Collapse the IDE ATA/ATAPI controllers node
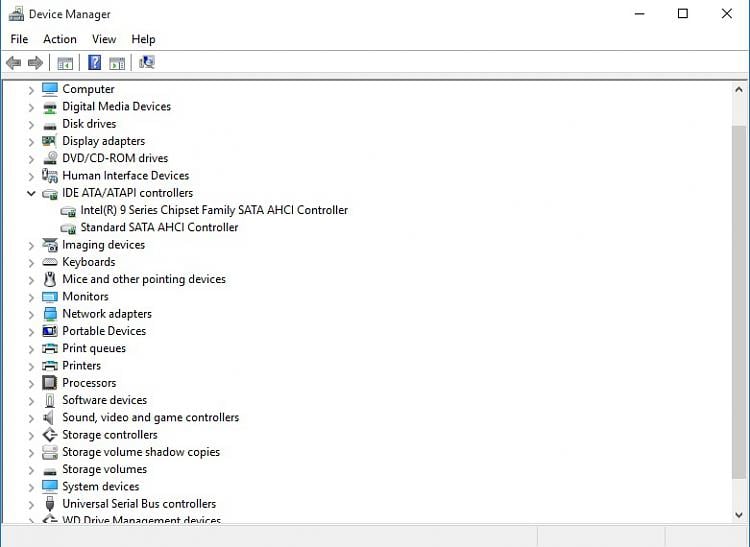750x547 pixels. pyautogui.click(x=31, y=193)
